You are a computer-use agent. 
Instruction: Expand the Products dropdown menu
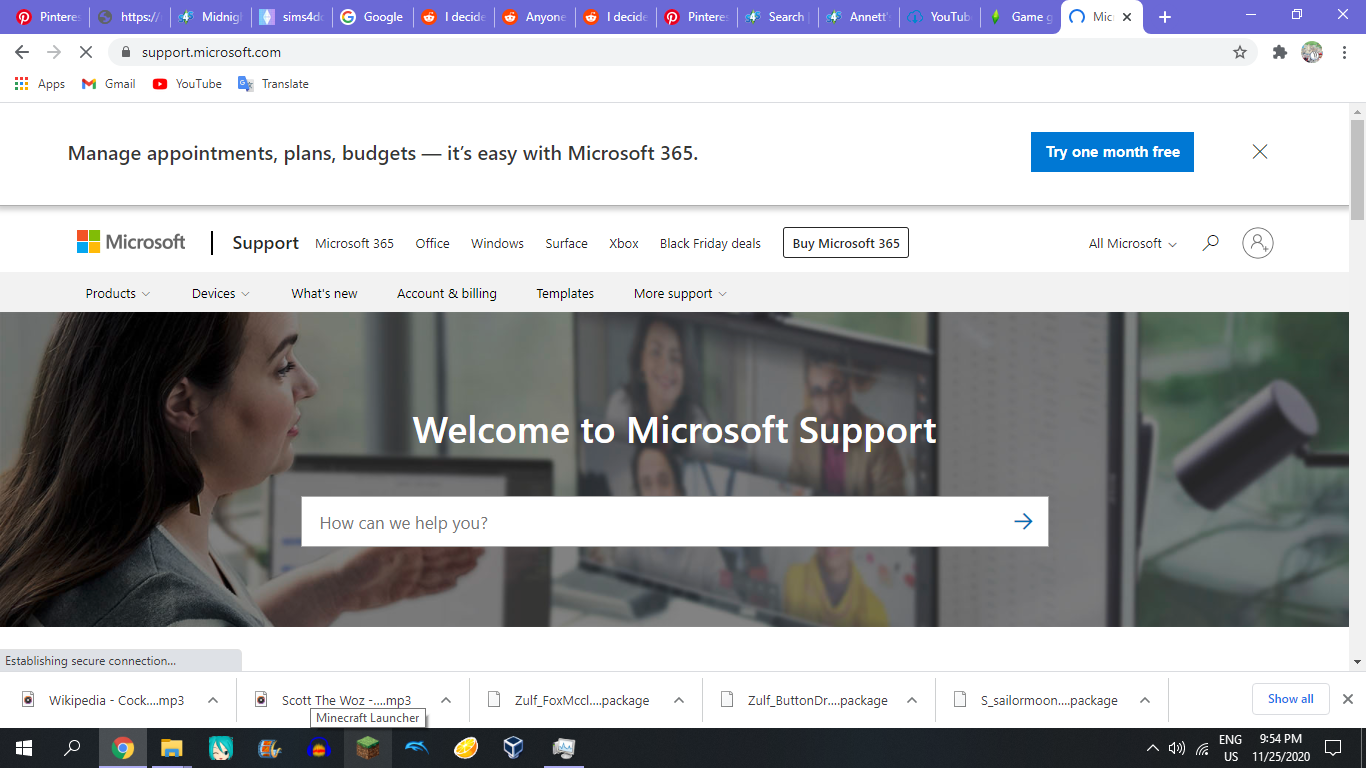[118, 293]
